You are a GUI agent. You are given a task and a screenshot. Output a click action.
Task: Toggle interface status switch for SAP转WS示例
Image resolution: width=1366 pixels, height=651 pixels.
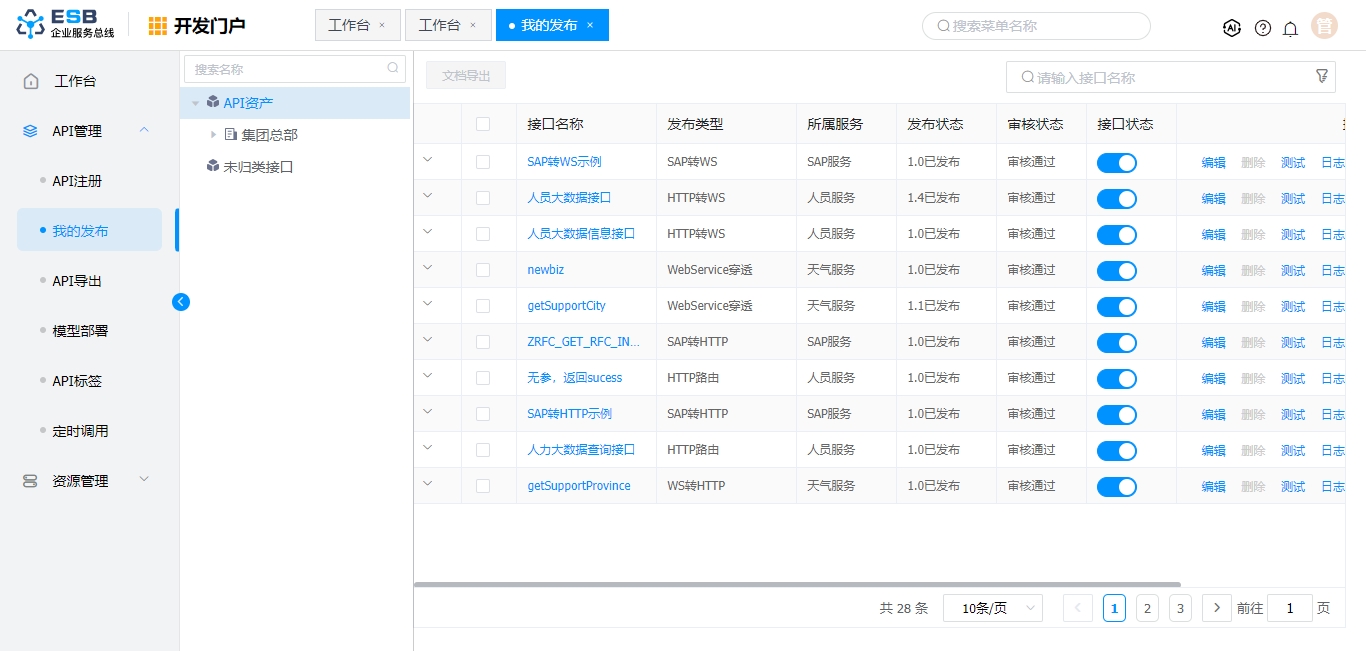coord(1116,163)
